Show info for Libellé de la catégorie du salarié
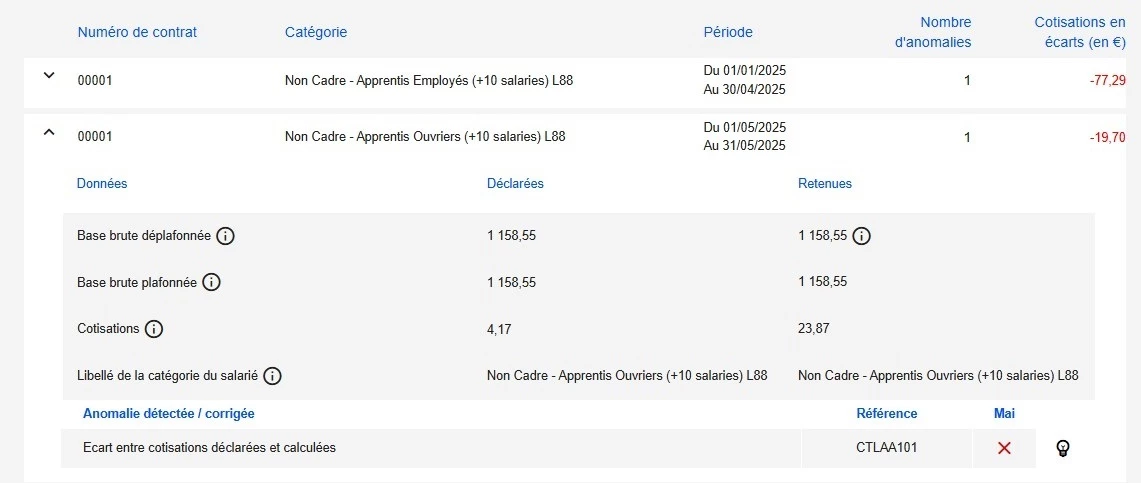The width and height of the screenshot is (1141, 483). pyautogui.click(x=272, y=376)
